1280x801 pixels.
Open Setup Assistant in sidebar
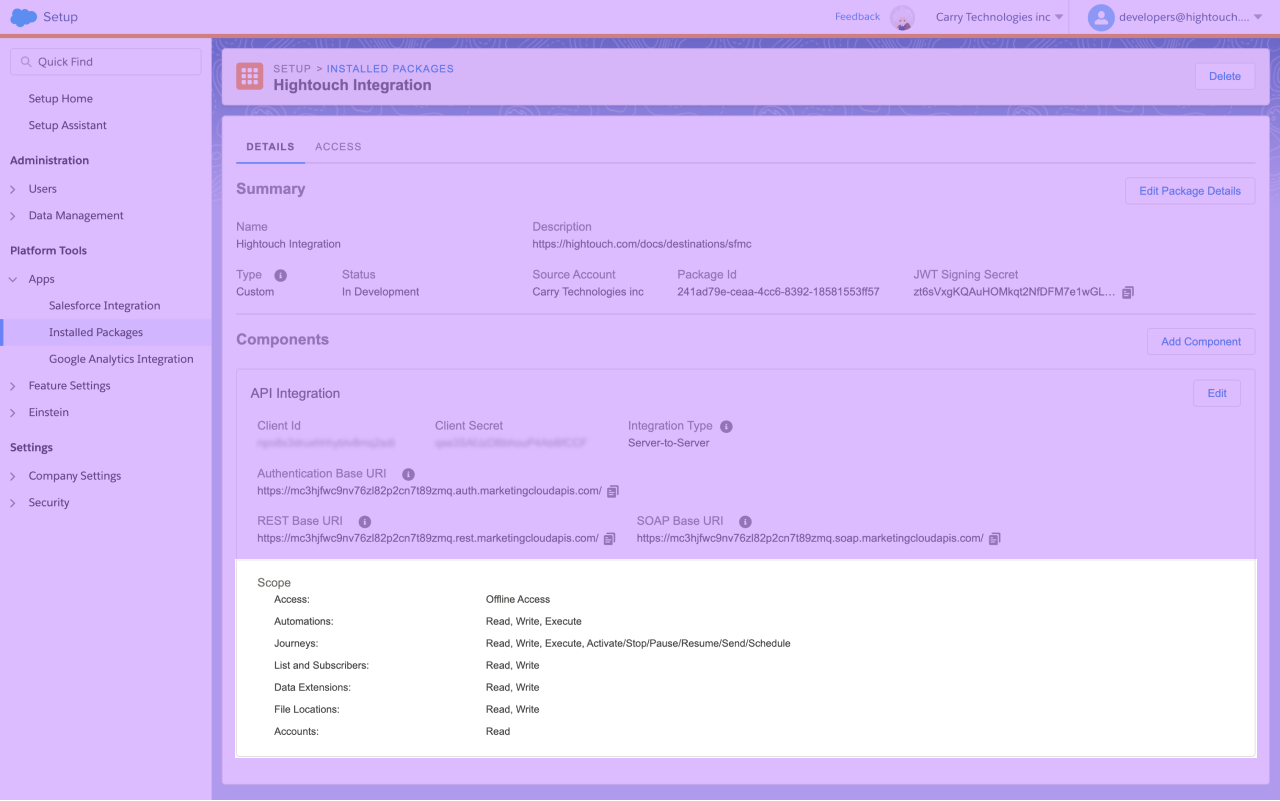[68, 126]
